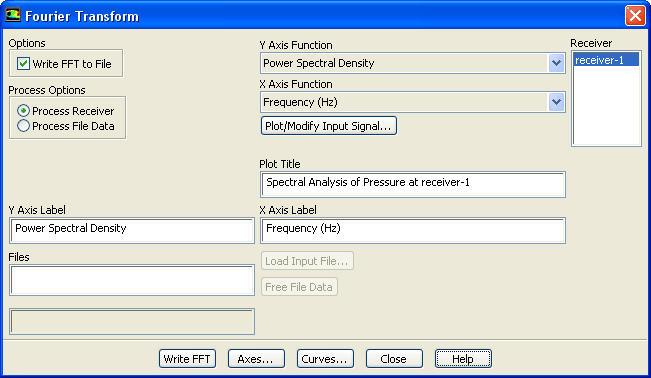The image size is (651, 378).
Task: Toggle the Write FFT to File checkbox
Action: click(23, 64)
